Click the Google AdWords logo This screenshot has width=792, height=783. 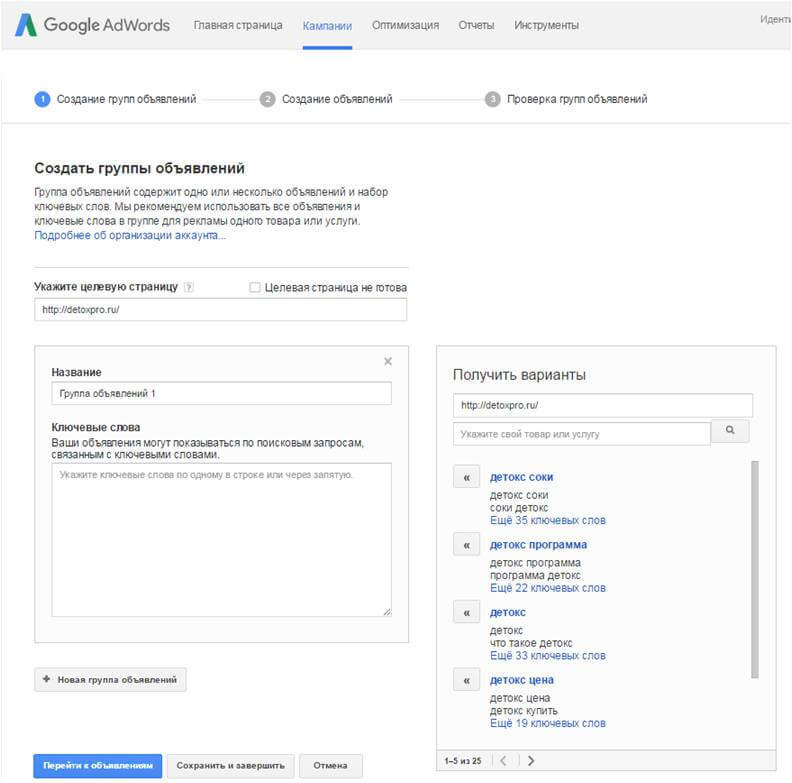[92, 25]
